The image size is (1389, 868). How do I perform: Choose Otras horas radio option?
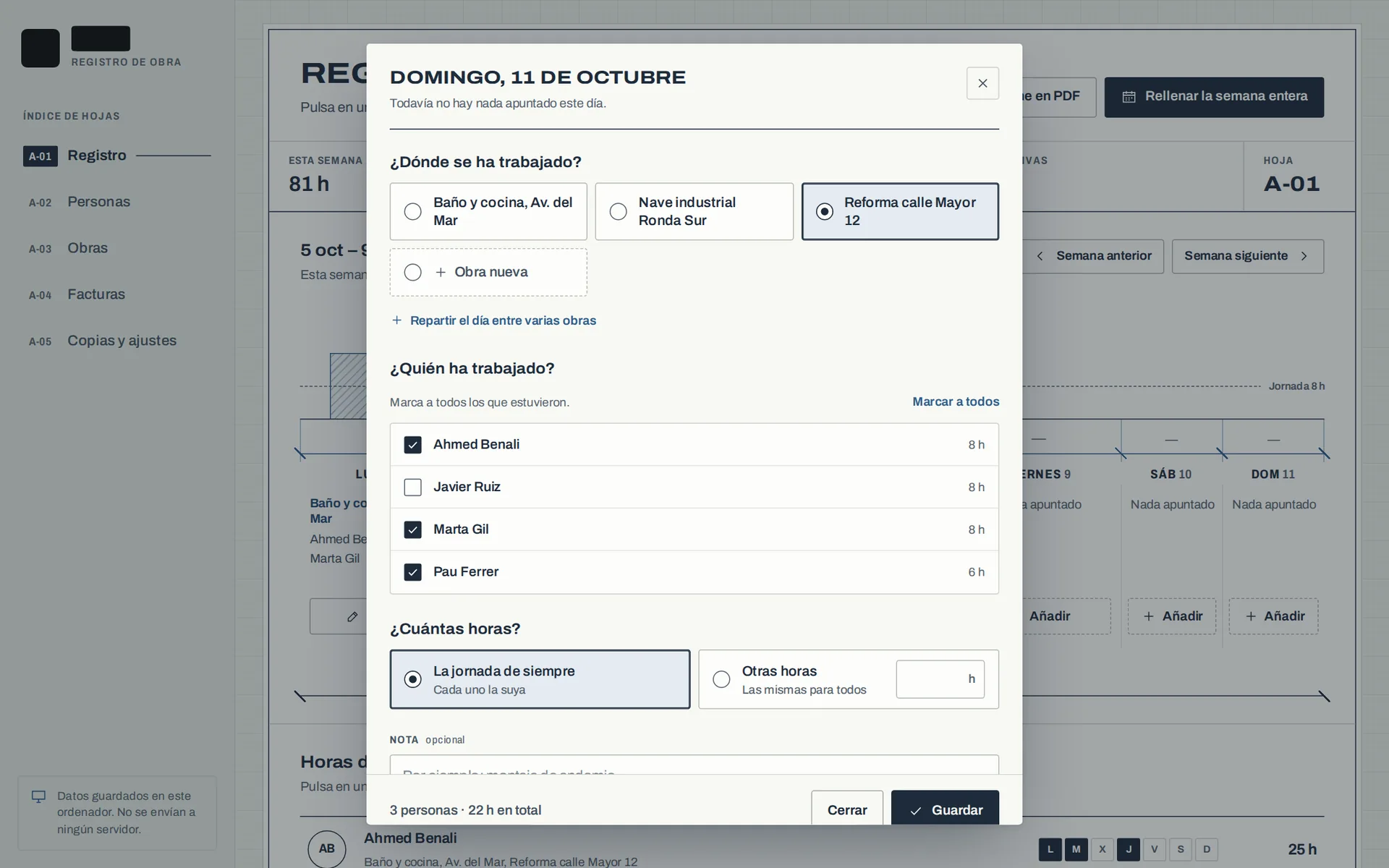point(721,679)
